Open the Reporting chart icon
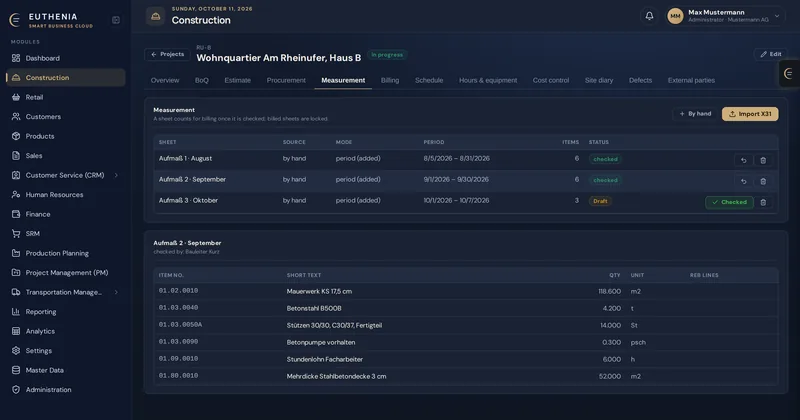Screen dimensions: 800x420 (16, 311)
